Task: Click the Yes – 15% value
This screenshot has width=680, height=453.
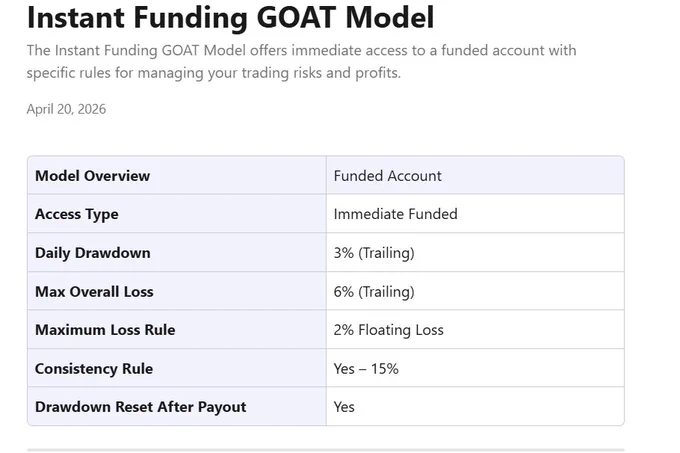Action: [x=366, y=368]
